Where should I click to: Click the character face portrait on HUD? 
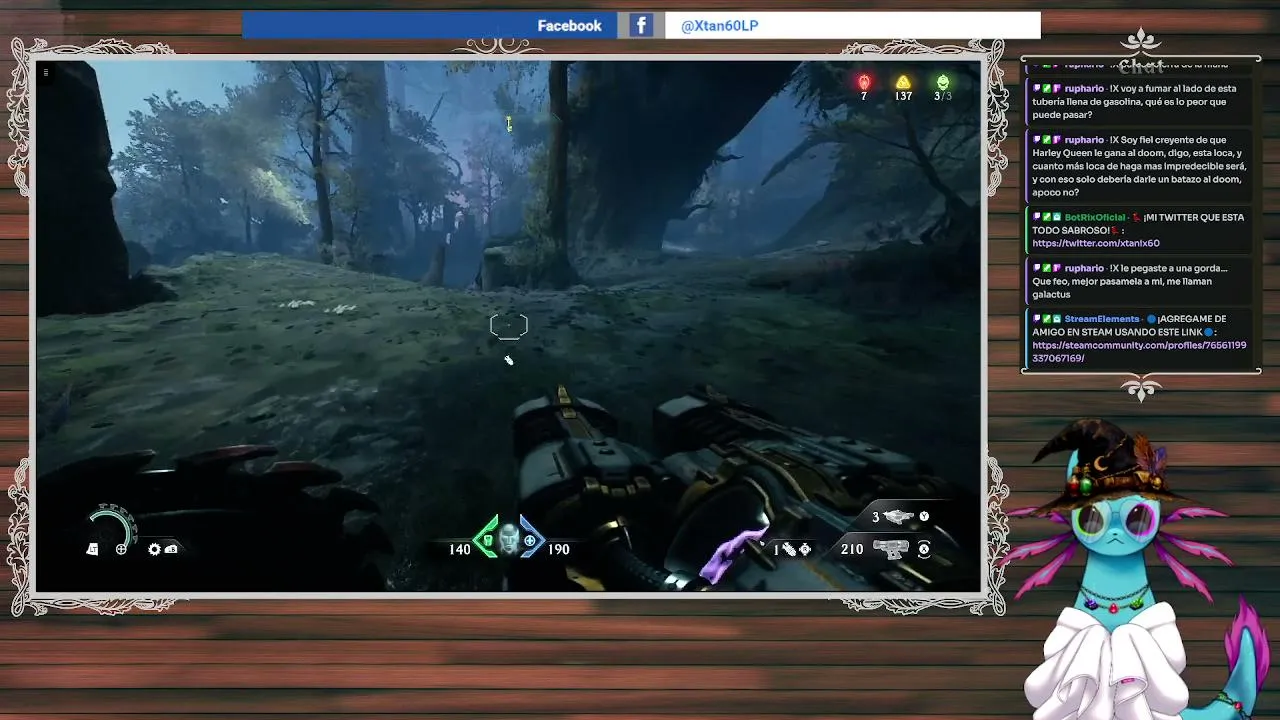tap(509, 539)
